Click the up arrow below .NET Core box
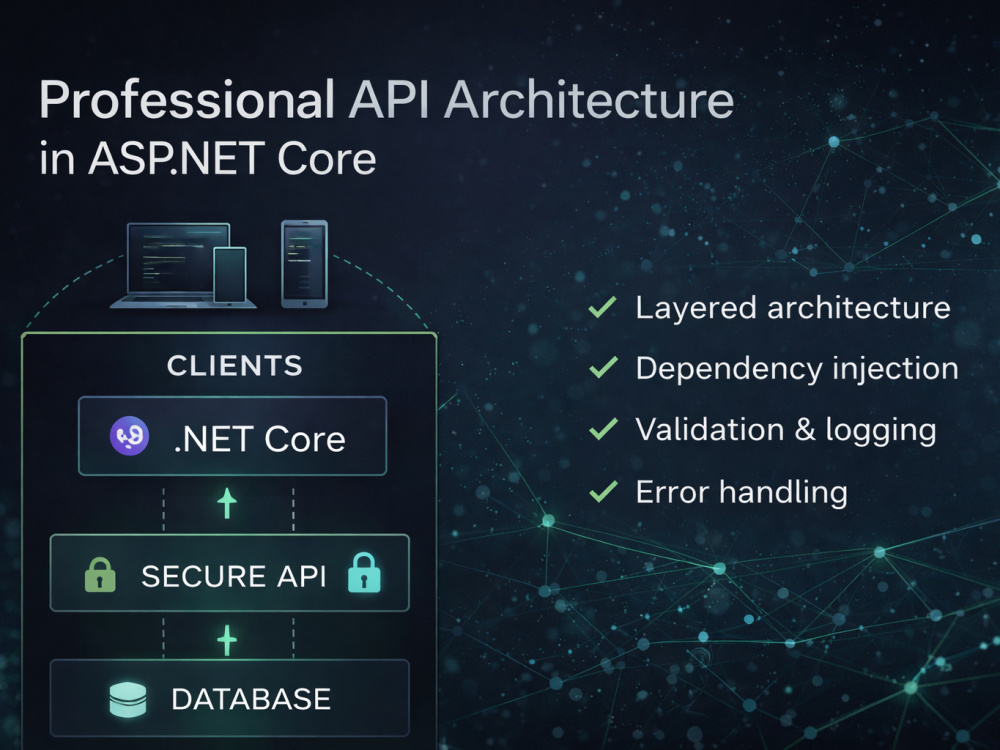 227,503
